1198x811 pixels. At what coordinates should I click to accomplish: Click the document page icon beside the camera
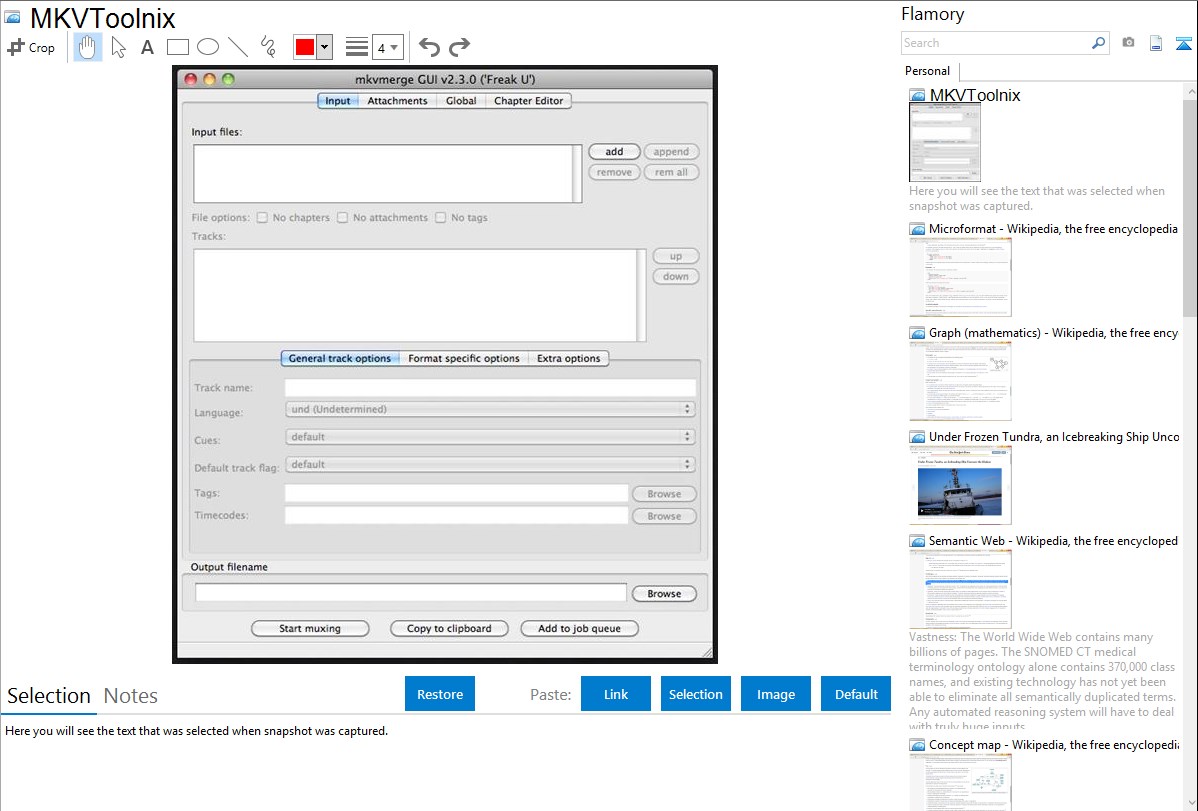click(1156, 43)
